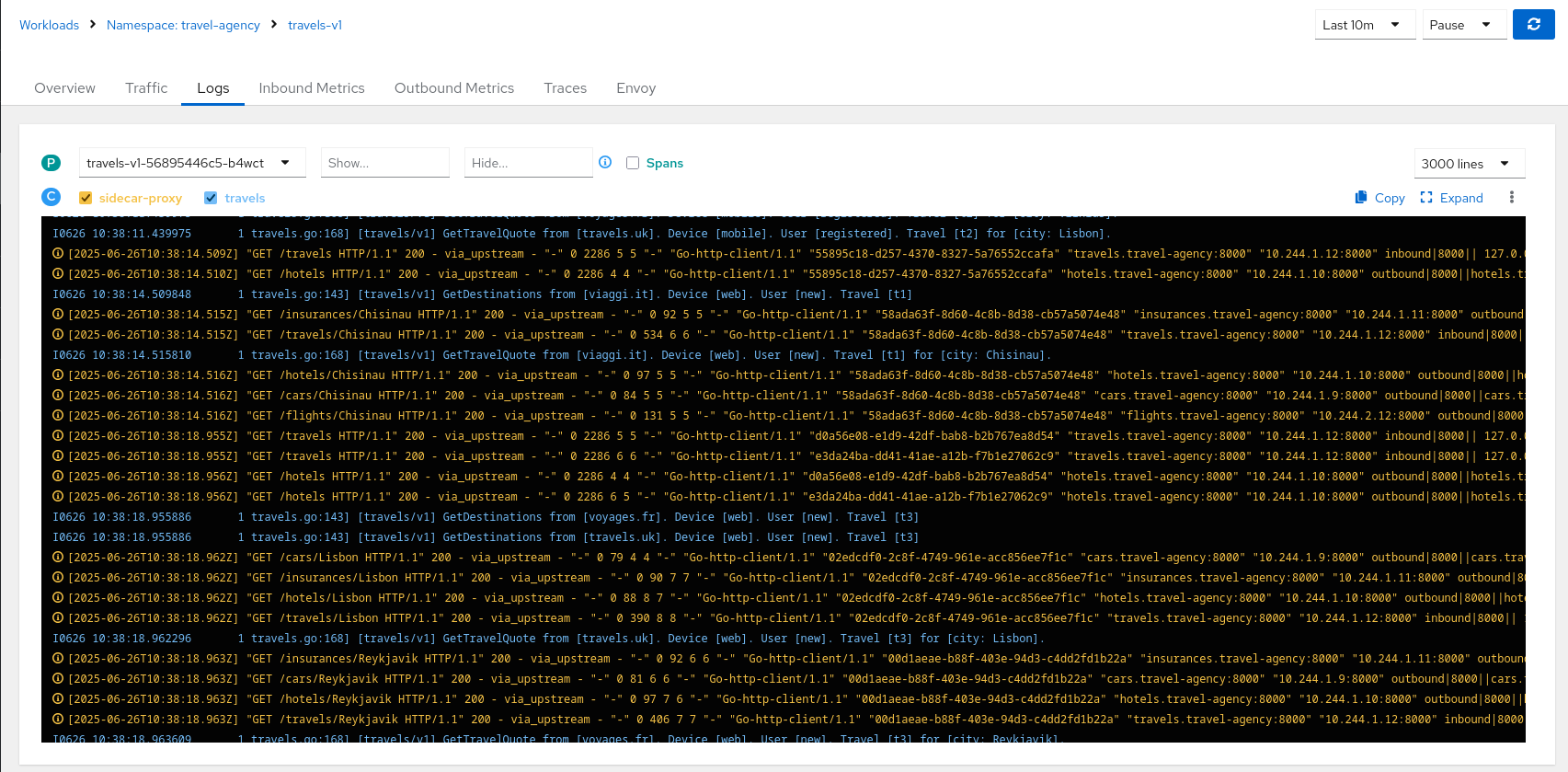This screenshot has width=1568, height=772.
Task: Click the info icon on first proxy log line
Action: (58, 254)
